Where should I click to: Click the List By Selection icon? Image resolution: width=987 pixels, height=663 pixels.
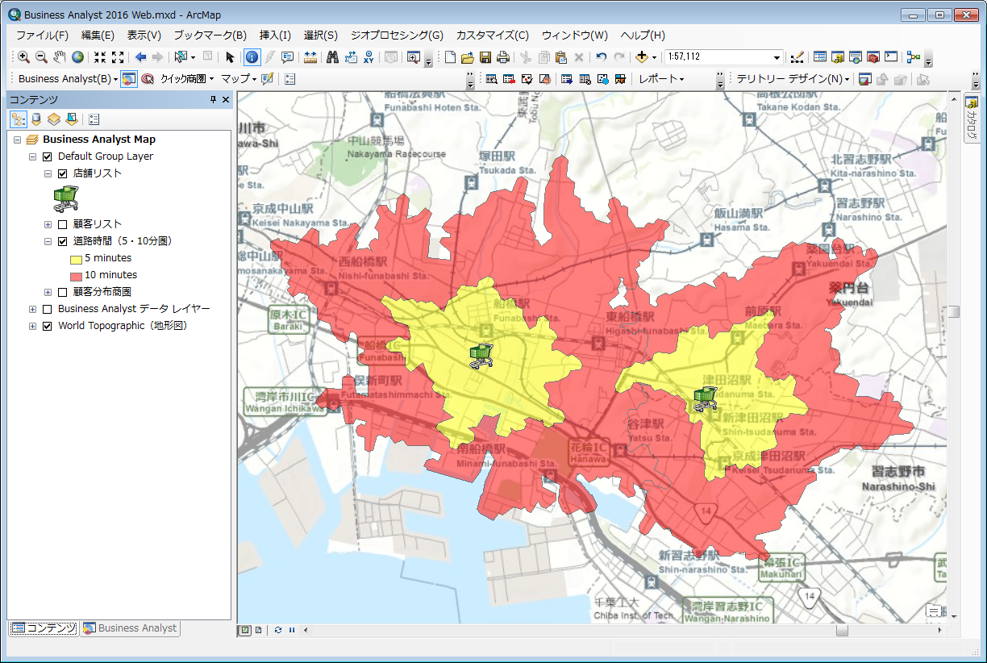(x=72, y=119)
